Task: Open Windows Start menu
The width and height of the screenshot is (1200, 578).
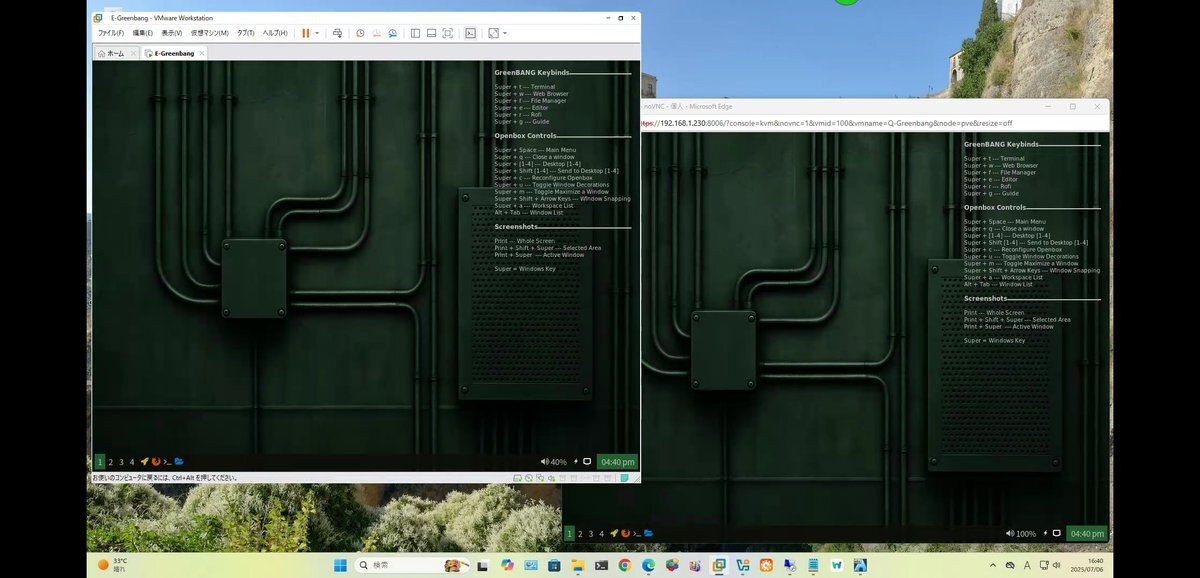Action: click(x=340, y=565)
